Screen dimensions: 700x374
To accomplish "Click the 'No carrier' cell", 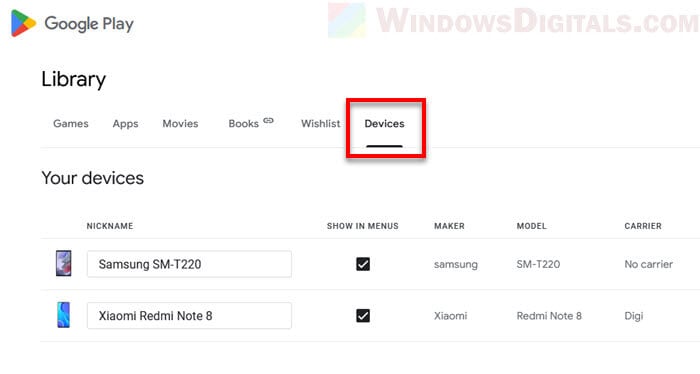I will 649,264.
